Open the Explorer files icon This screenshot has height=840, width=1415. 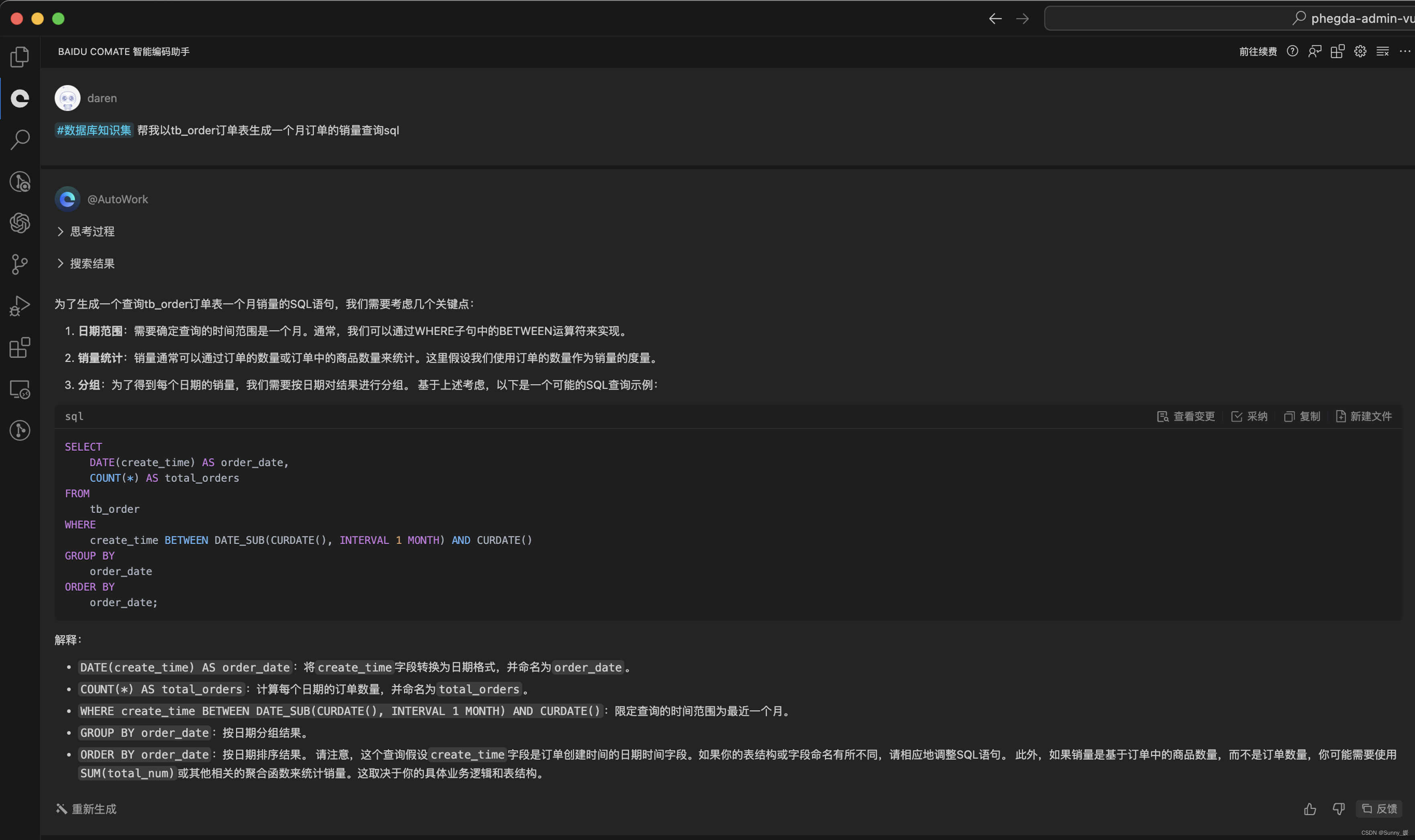(x=20, y=57)
